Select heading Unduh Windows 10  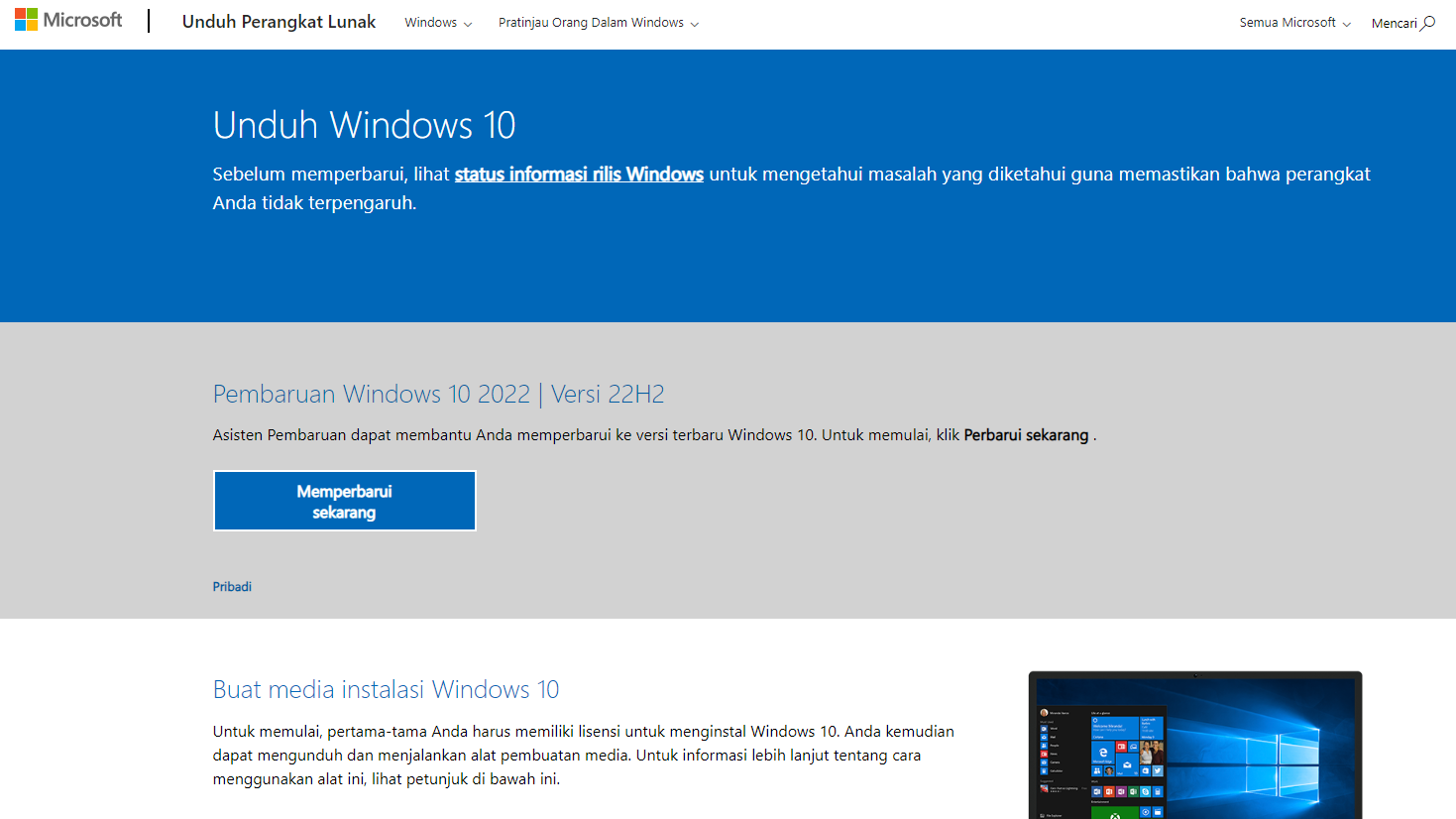(x=364, y=126)
